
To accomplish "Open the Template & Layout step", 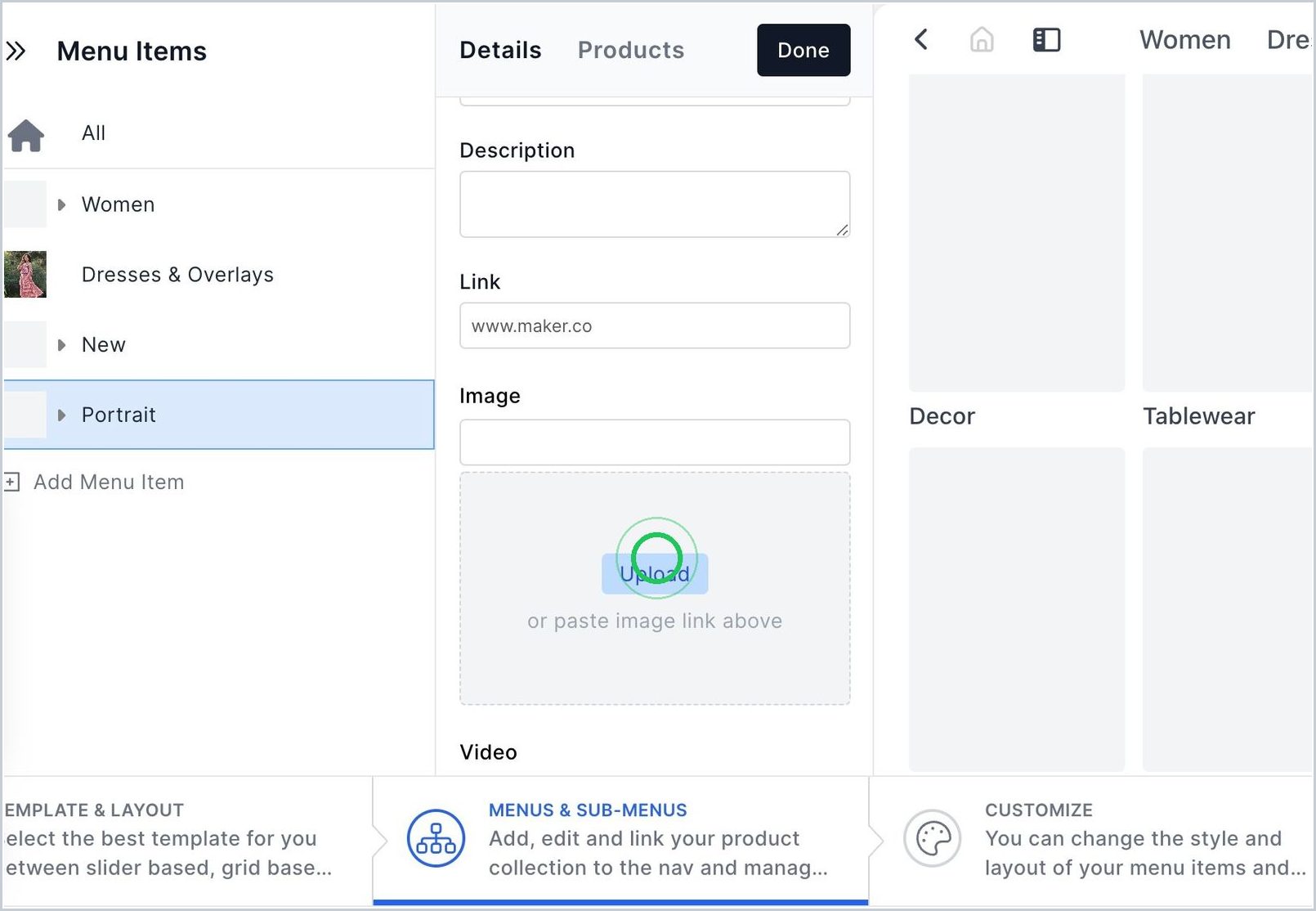I will click(x=186, y=839).
